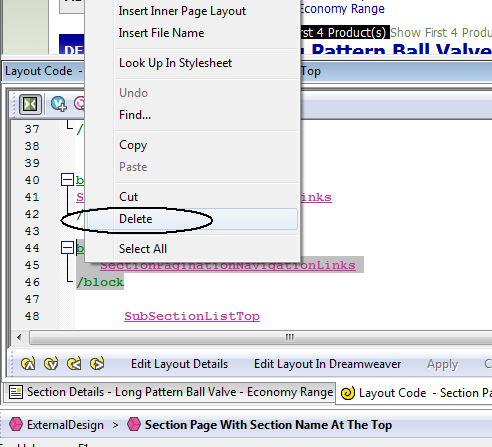Open the SubSectionListTop link in code
The width and height of the screenshot is (492, 447).
tap(192, 316)
